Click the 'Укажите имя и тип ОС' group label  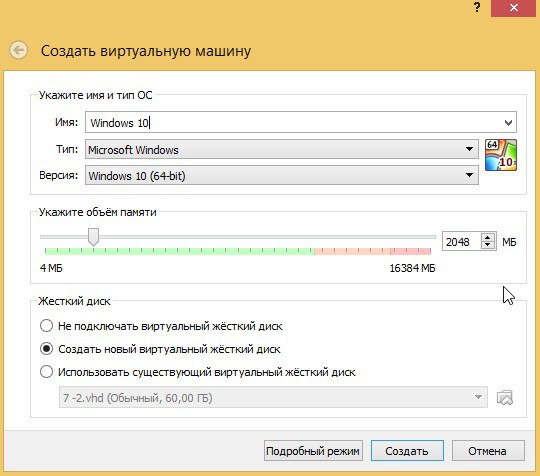coord(95,95)
